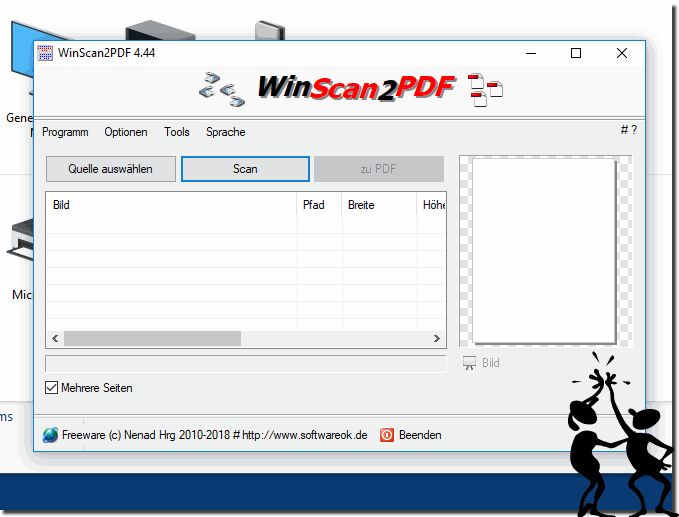The image size is (679, 517).
Task: Minimize the WinScan2PDF window
Action: pyautogui.click(x=531, y=53)
